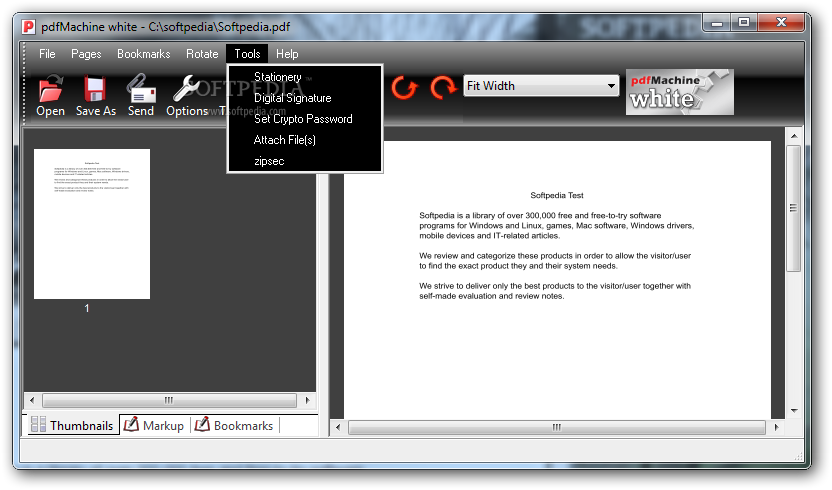
Task: Click the paragraph starting 'We strive to deliver'
Action: click(x=555, y=291)
